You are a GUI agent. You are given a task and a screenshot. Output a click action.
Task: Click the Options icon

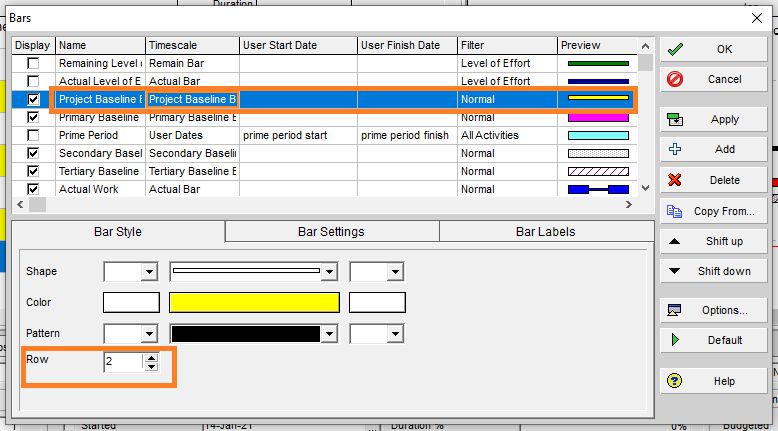click(674, 310)
